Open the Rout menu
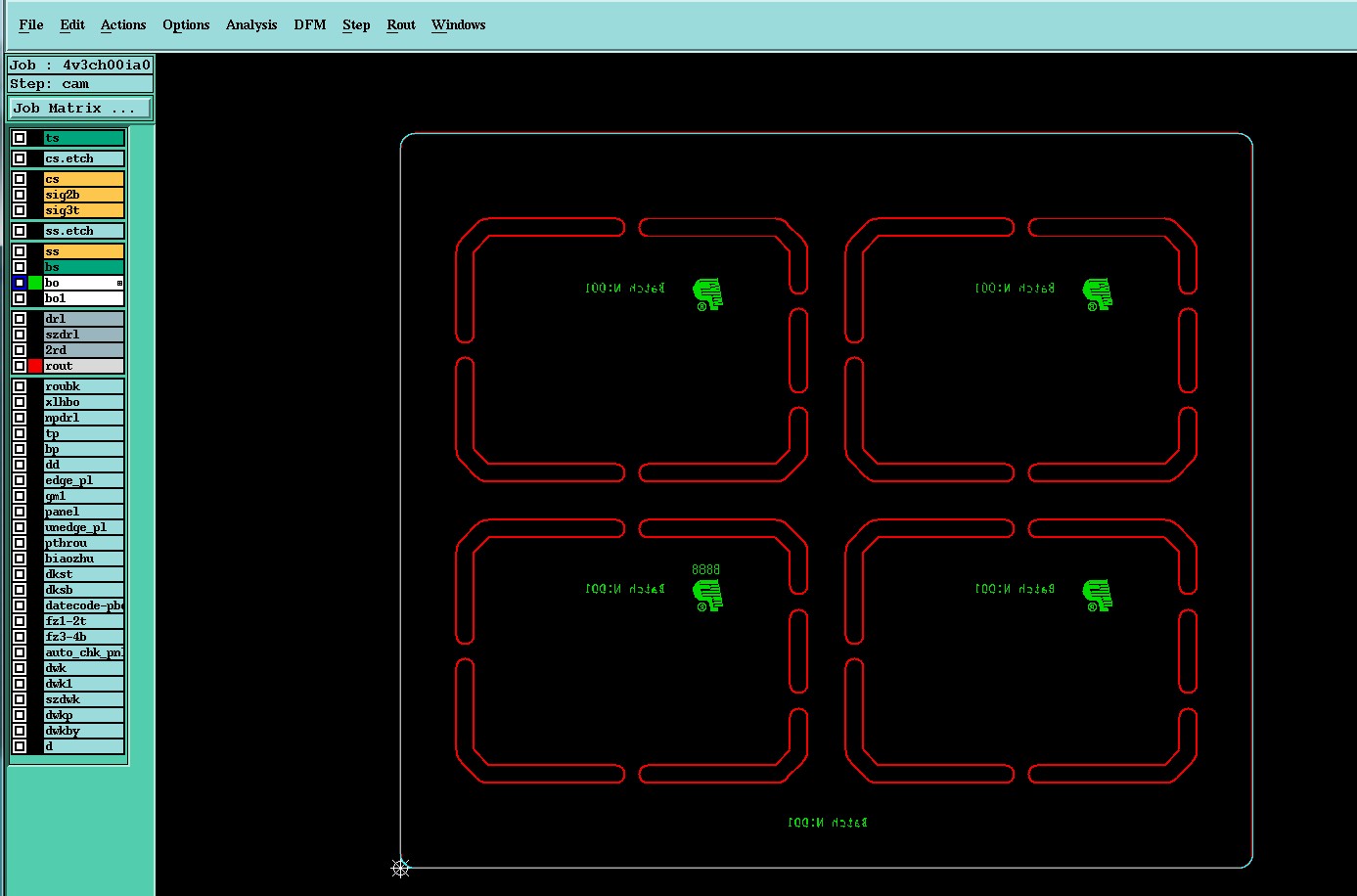Viewport: 1357px width, 896px height. [x=401, y=24]
